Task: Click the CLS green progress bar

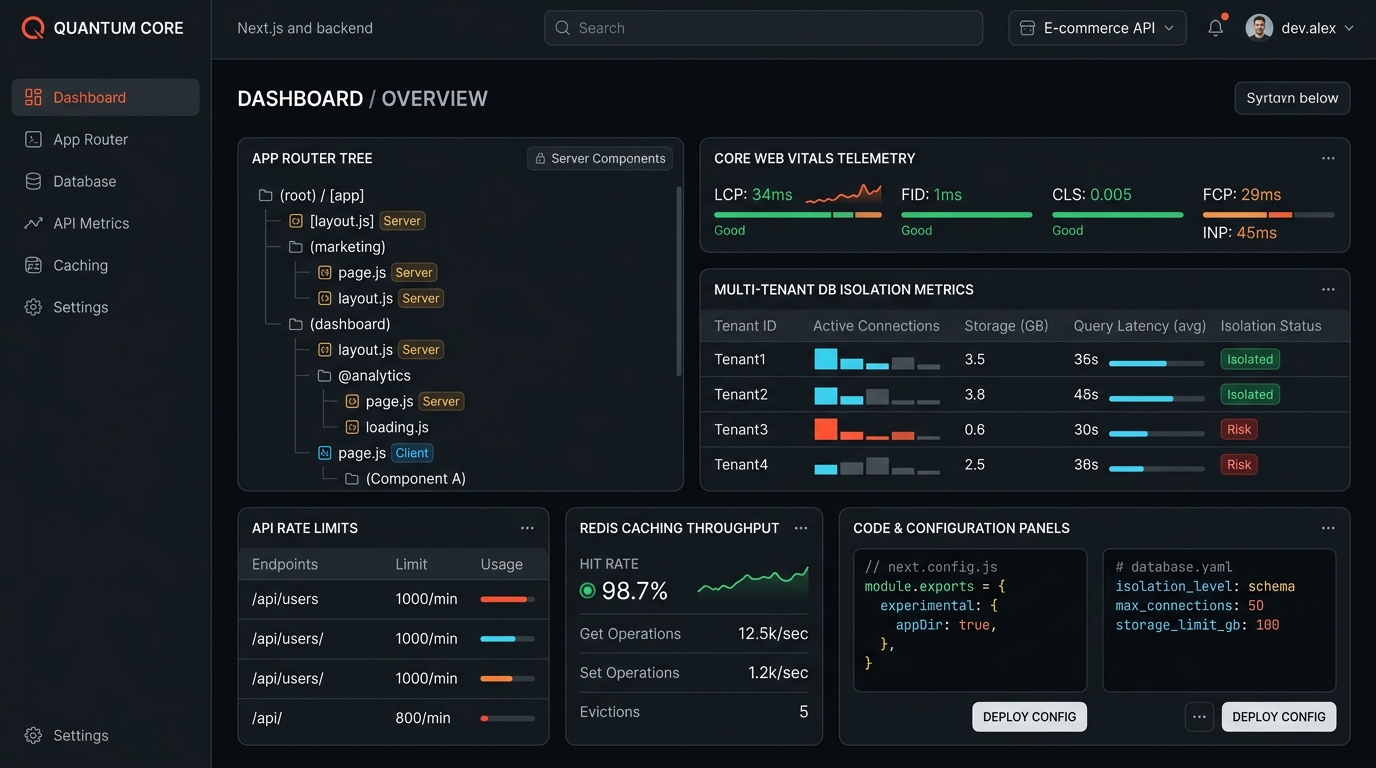Action: click(x=1117, y=215)
